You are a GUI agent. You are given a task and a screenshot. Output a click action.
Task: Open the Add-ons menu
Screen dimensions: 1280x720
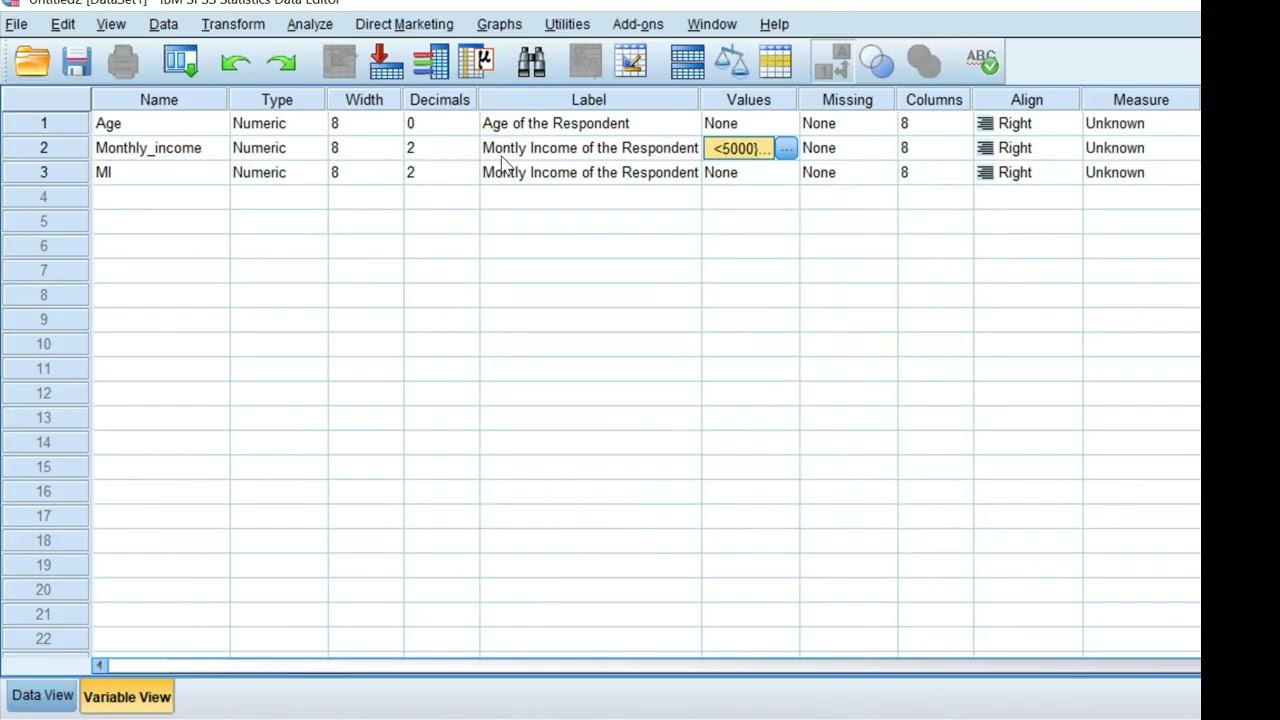pos(638,24)
